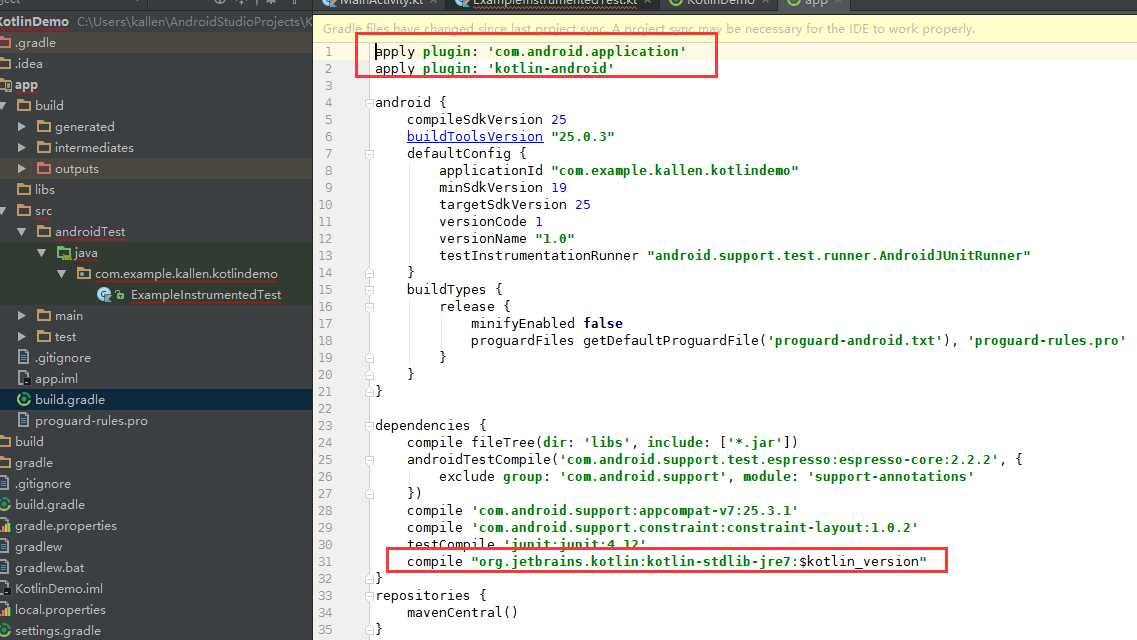Select the KotlinDemo.iml file

[156, 589]
